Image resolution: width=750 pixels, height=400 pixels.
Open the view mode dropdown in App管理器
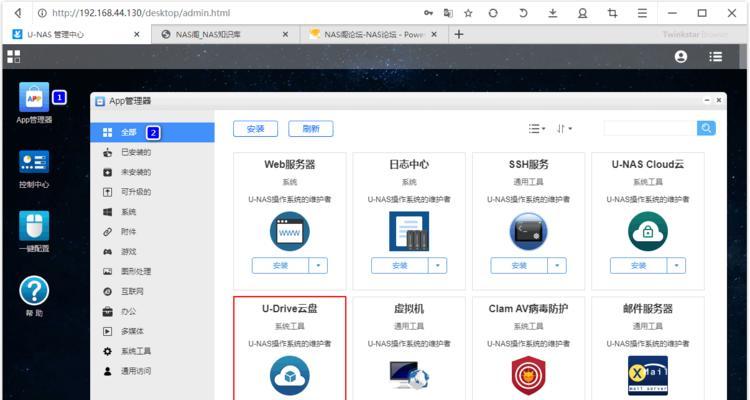[537, 128]
